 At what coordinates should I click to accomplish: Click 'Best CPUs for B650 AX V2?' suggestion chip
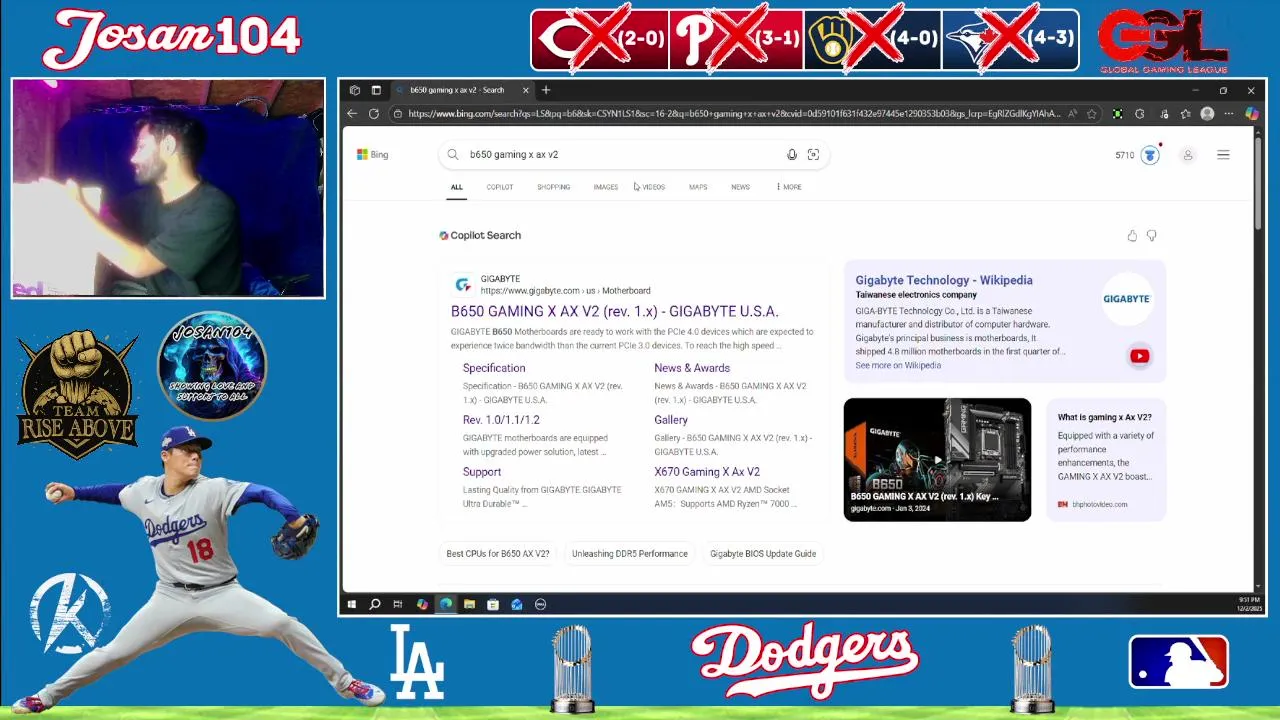click(x=498, y=554)
